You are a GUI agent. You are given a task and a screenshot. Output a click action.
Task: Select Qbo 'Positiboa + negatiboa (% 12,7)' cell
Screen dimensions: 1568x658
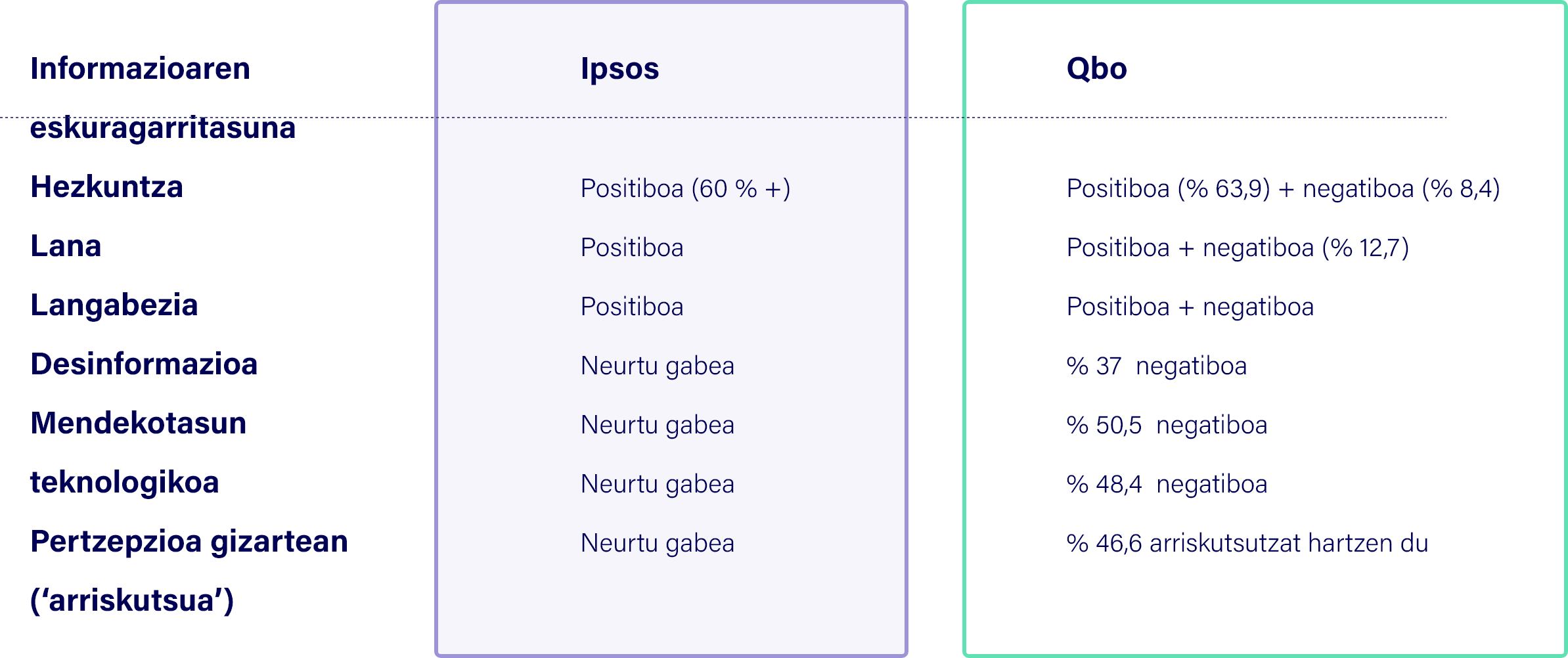(x=1238, y=248)
